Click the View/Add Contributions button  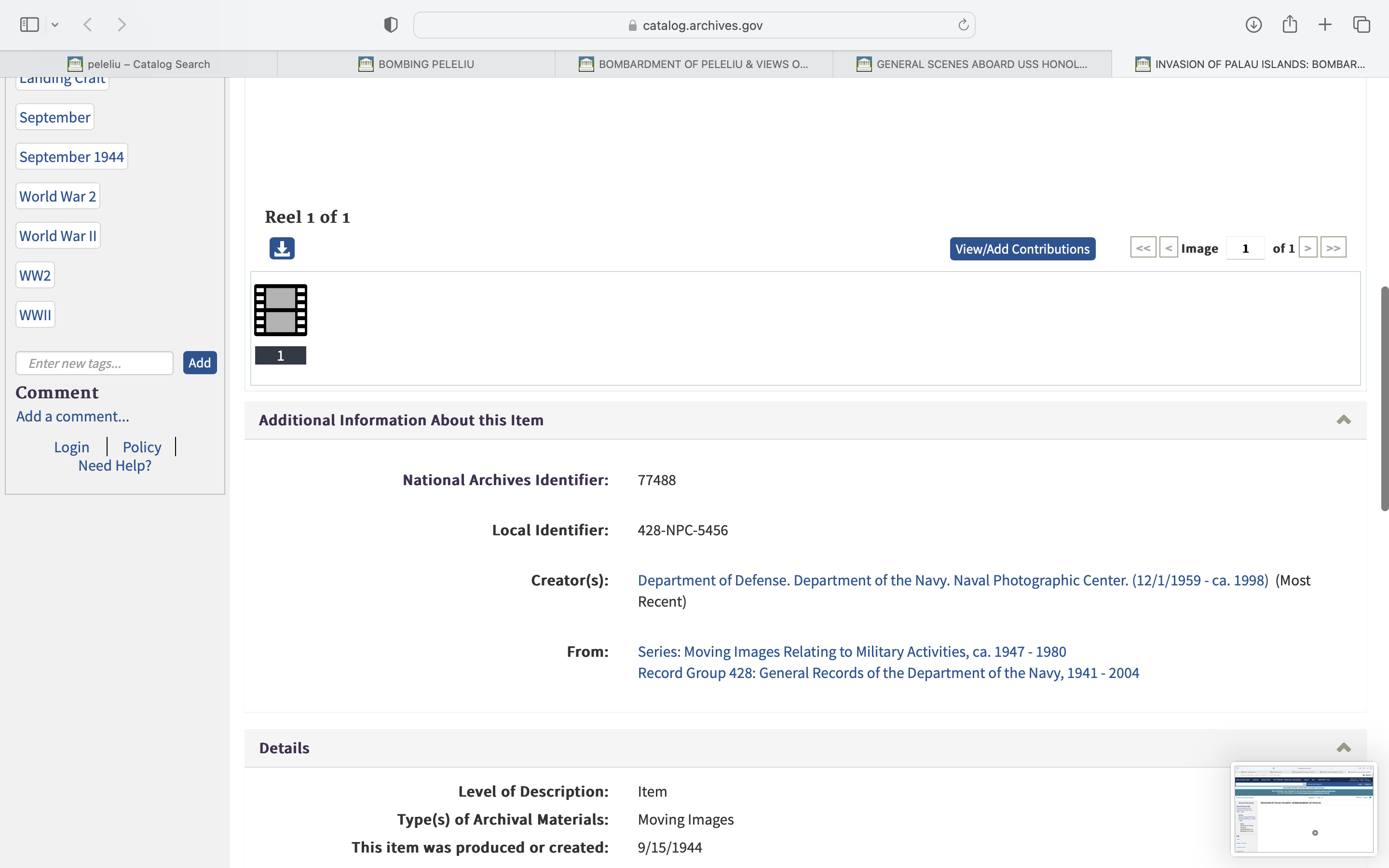(1022, 248)
